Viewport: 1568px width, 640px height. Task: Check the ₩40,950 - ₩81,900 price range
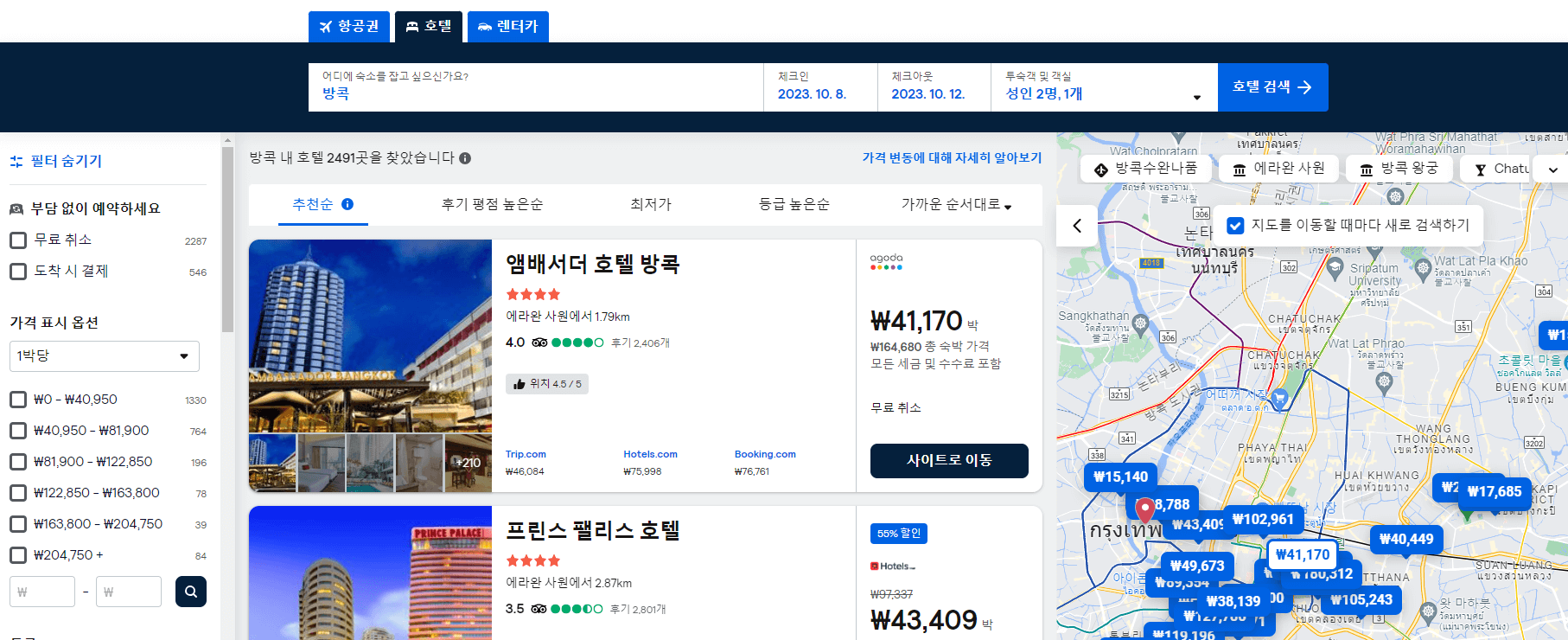click(18, 431)
